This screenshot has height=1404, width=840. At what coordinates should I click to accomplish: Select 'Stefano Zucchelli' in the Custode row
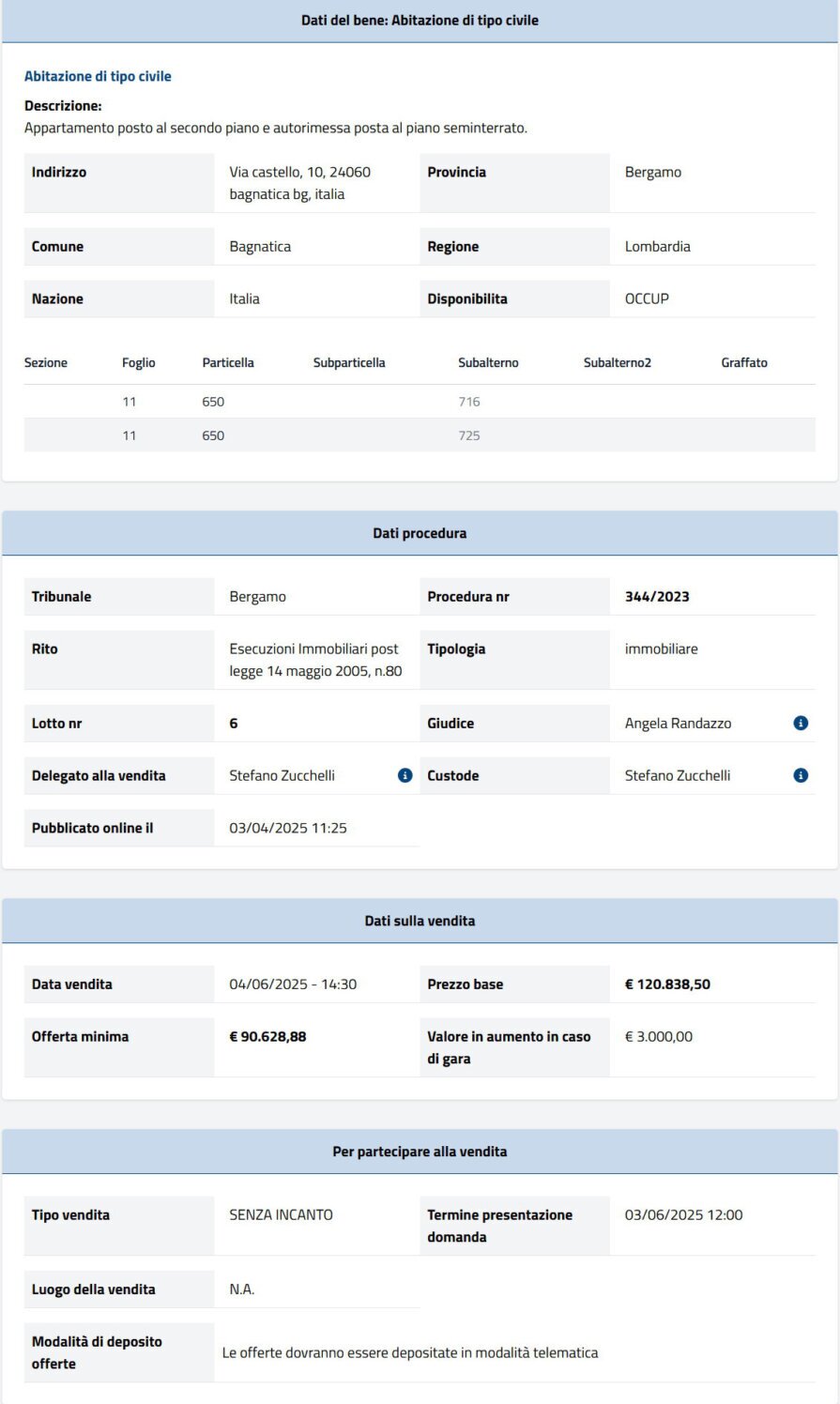tap(678, 776)
